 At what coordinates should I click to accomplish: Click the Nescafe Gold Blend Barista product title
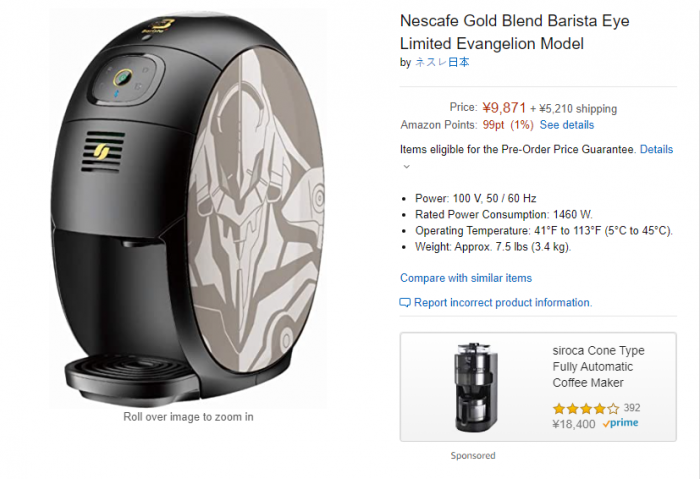click(x=514, y=32)
